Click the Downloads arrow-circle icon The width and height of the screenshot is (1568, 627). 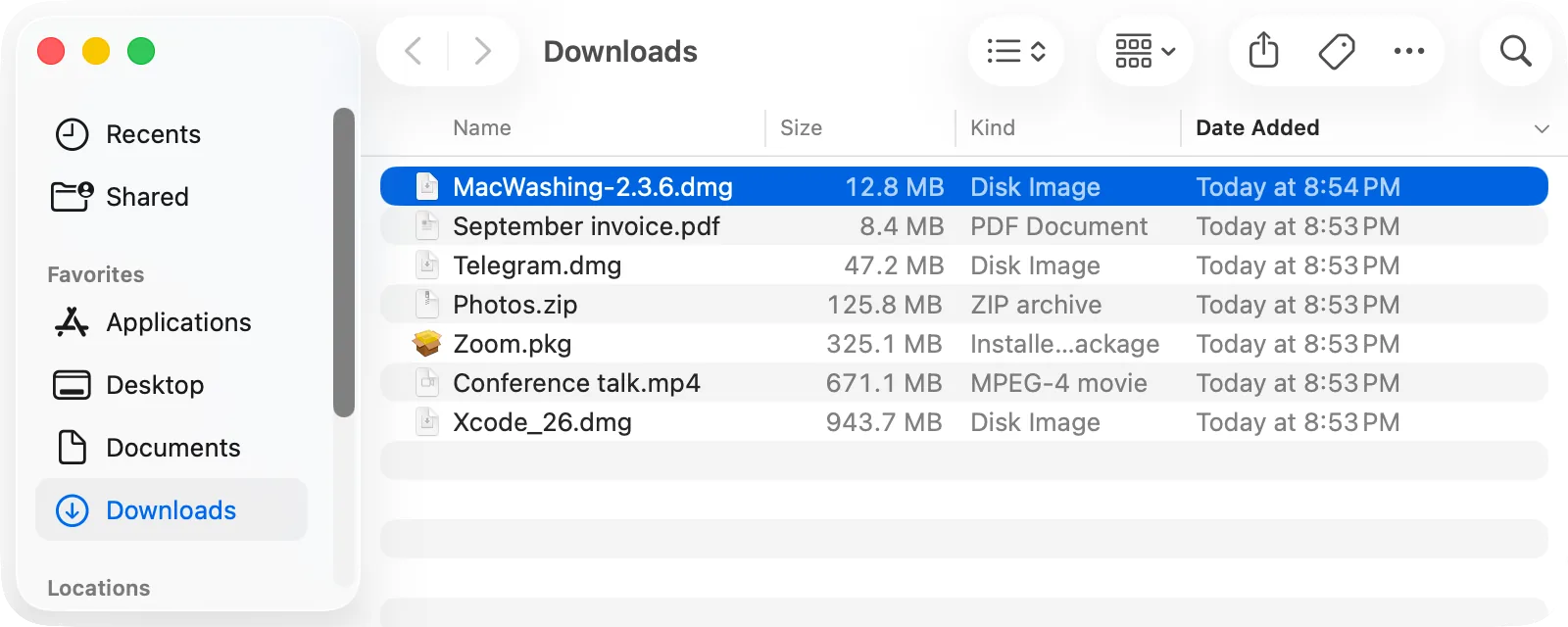(x=72, y=510)
